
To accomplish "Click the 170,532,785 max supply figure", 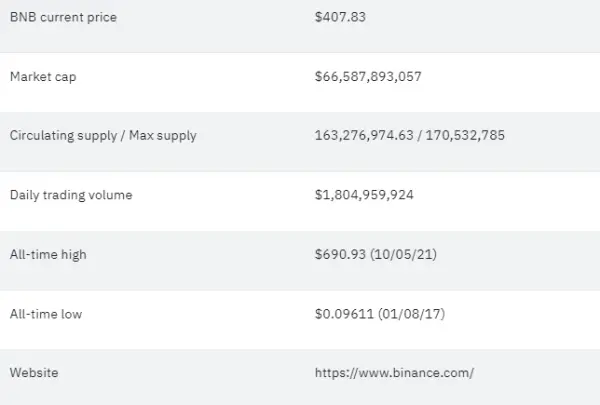I will [x=465, y=135].
